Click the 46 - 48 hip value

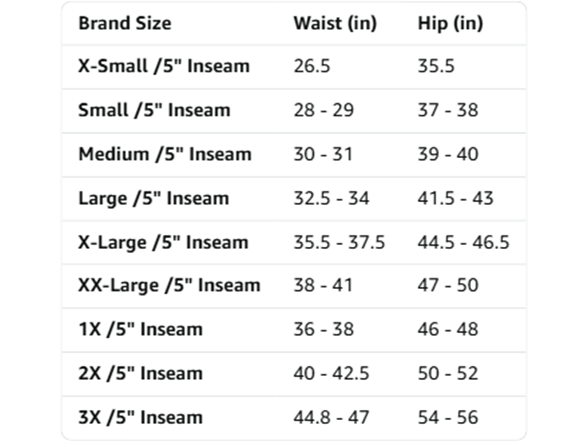click(x=448, y=329)
